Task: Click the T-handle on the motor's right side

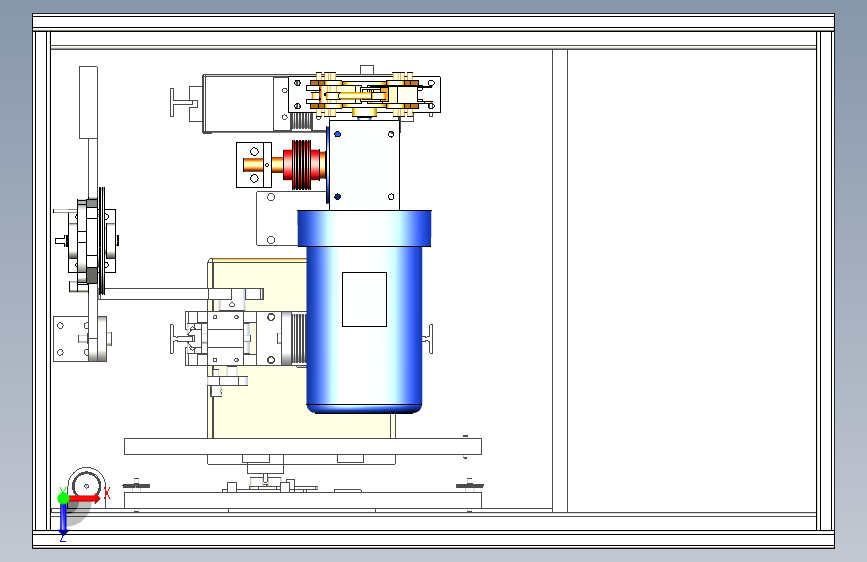Action: [429, 339]
